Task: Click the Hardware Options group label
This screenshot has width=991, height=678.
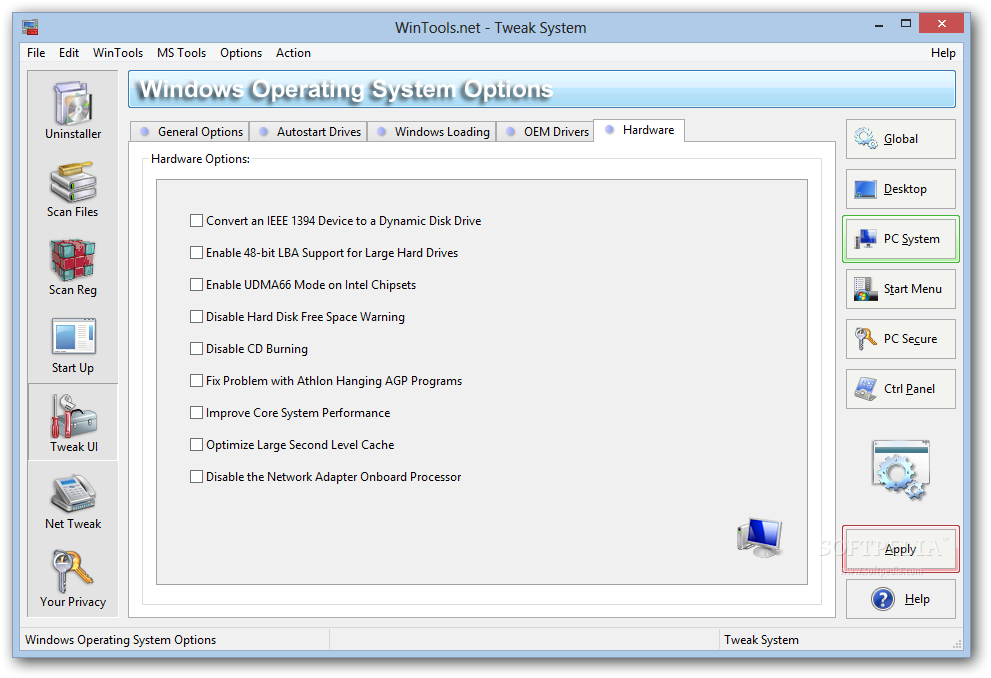Action: [200, 159]
